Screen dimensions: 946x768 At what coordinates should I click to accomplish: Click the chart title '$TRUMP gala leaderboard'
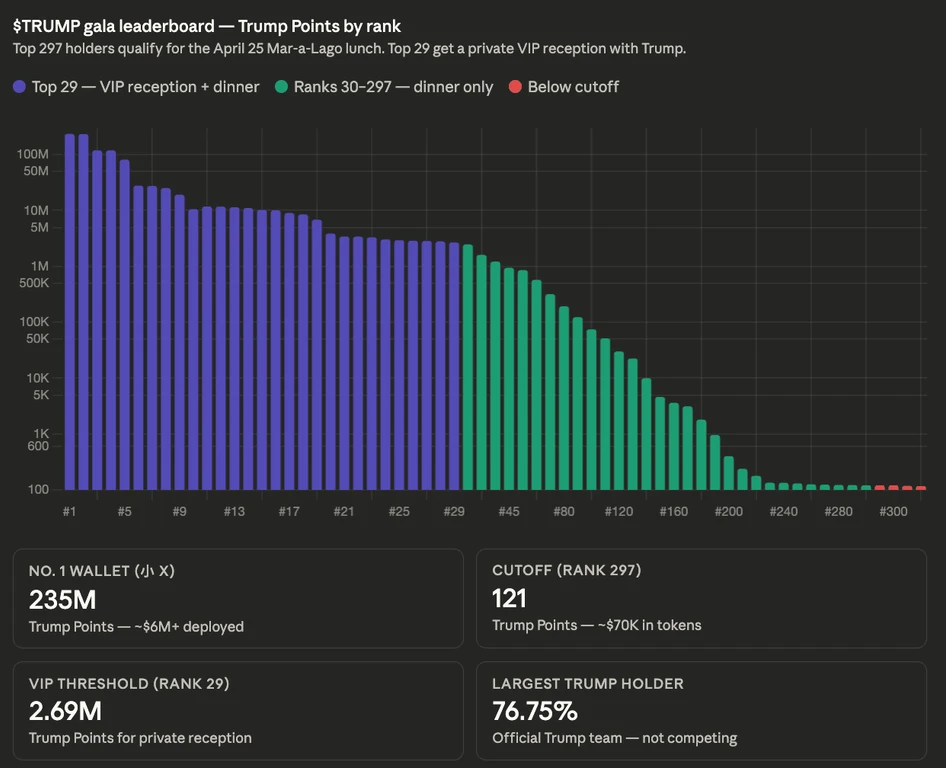click(x=113, y=27)
